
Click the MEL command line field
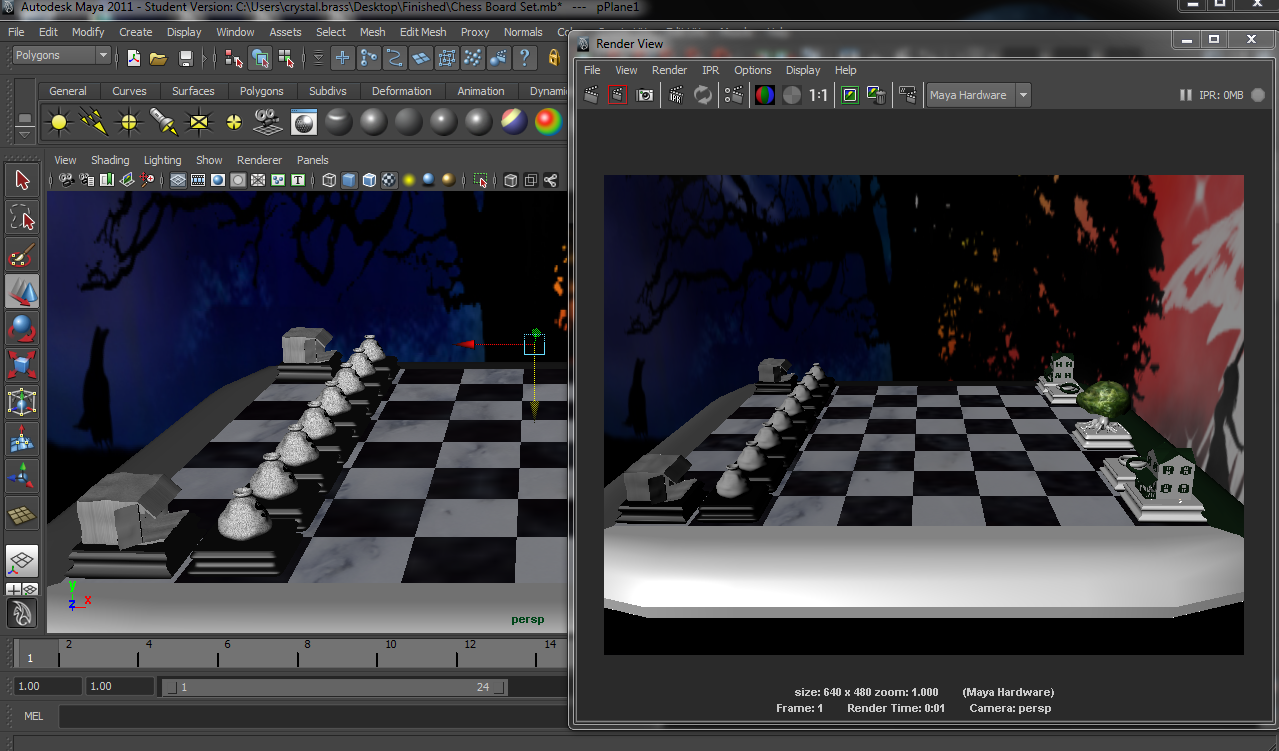tap(313, 716)
